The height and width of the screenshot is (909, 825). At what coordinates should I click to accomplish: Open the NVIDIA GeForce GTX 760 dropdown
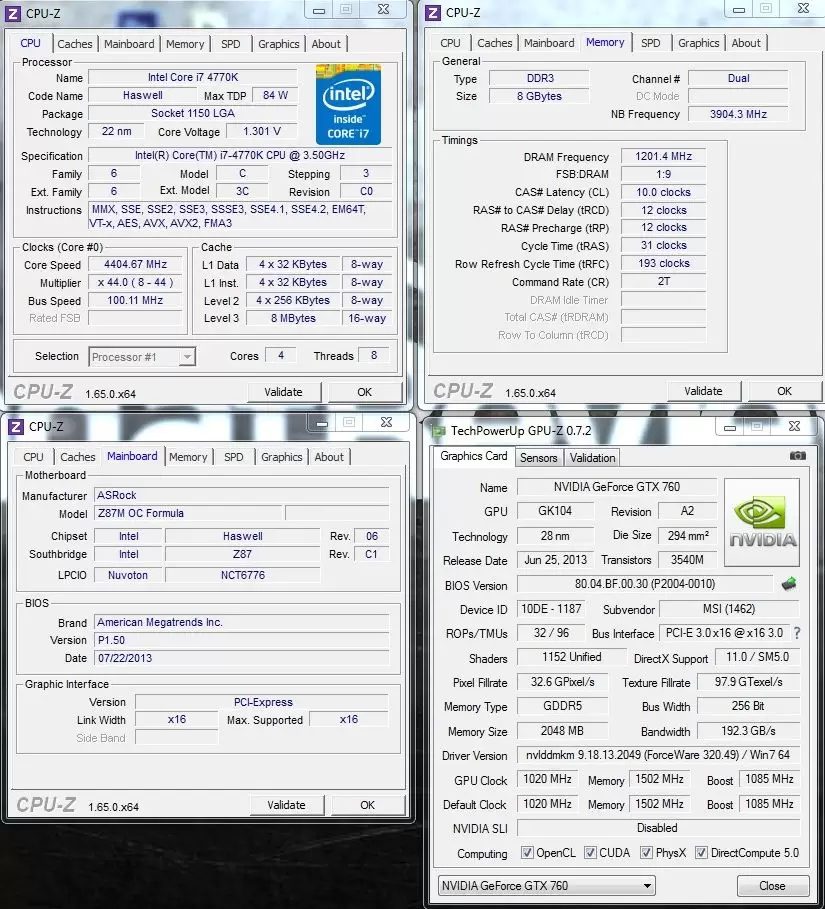pyautogui.click(x=547, y=885)
